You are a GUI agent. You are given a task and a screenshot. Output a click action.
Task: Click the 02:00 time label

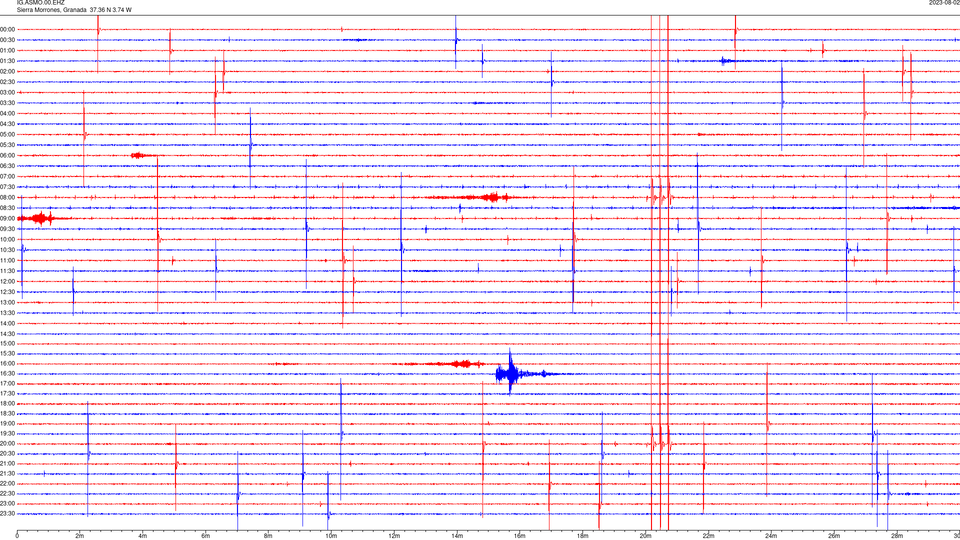[7, 71]
